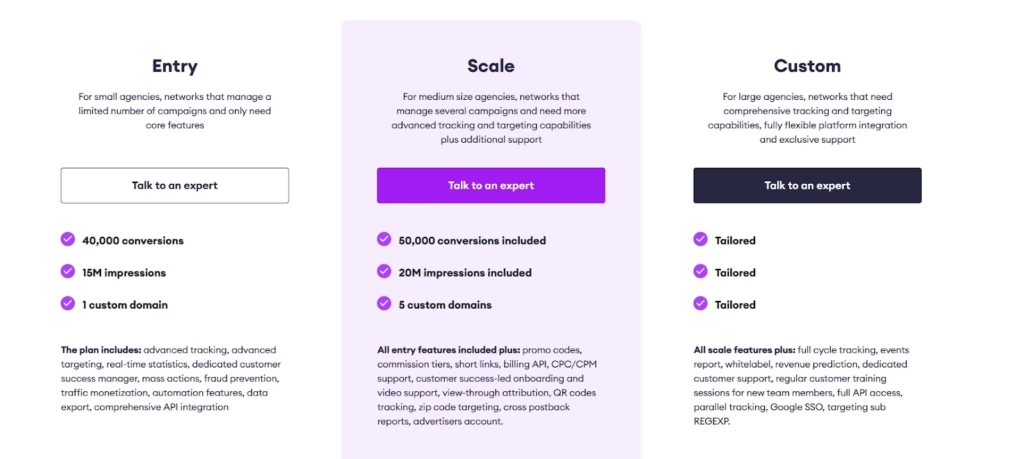This screenshot has height=459, width=1024.
Task: Click the last Tailored checkmark icon
Action: pos(700,303)
